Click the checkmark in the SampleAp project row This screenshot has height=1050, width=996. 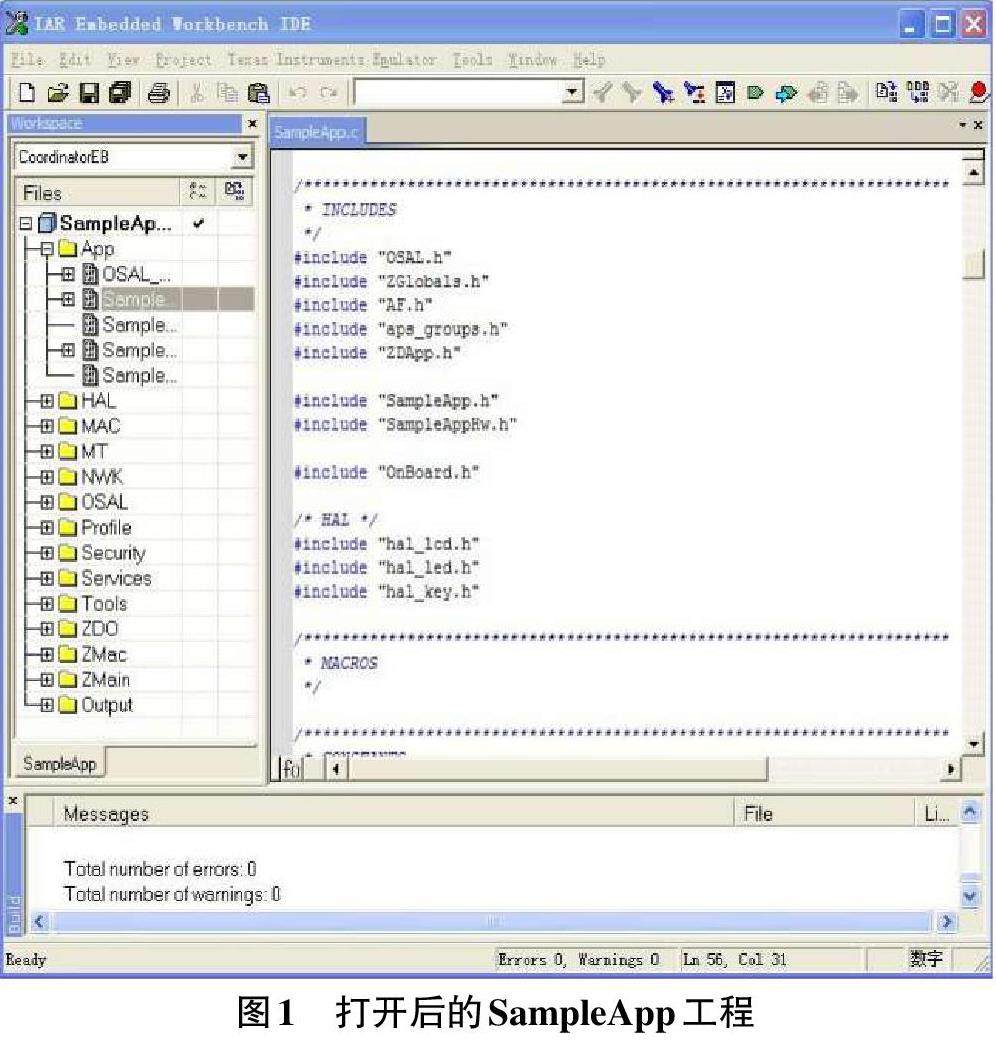click(x=198, y=224)
